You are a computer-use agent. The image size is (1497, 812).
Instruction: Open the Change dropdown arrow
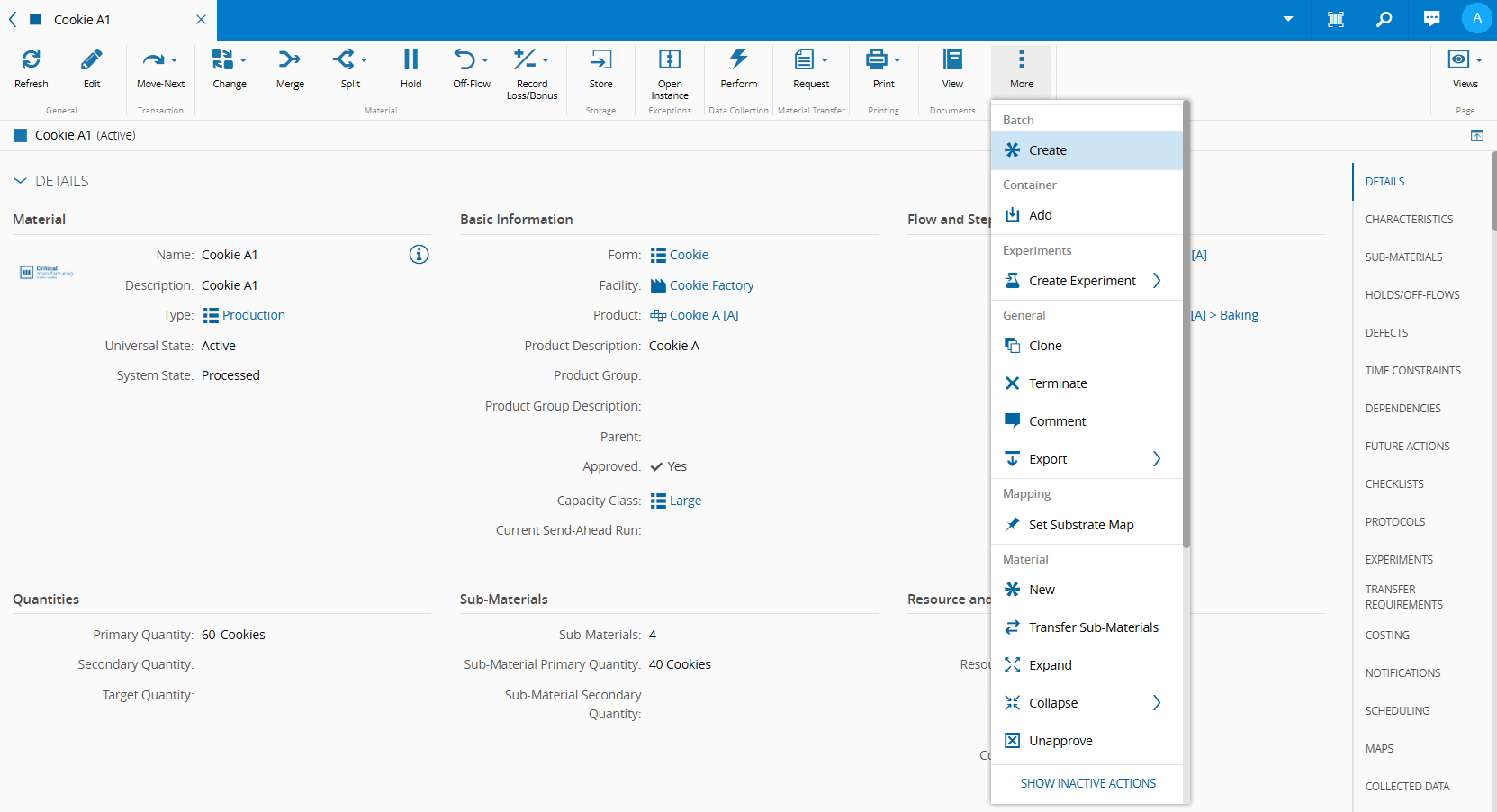[x=243, y=60]
